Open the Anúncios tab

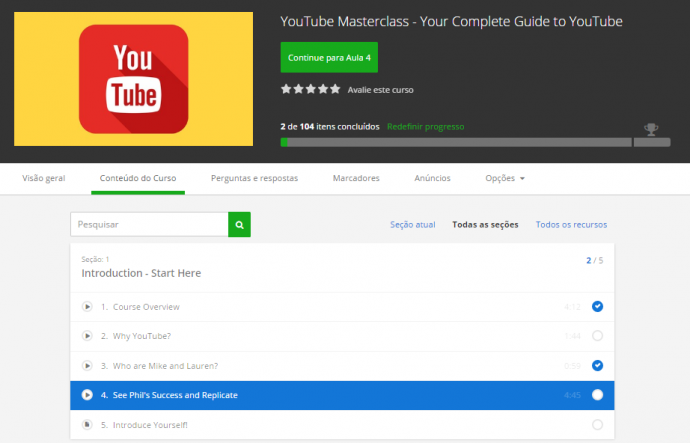click(x=432, y=178)
